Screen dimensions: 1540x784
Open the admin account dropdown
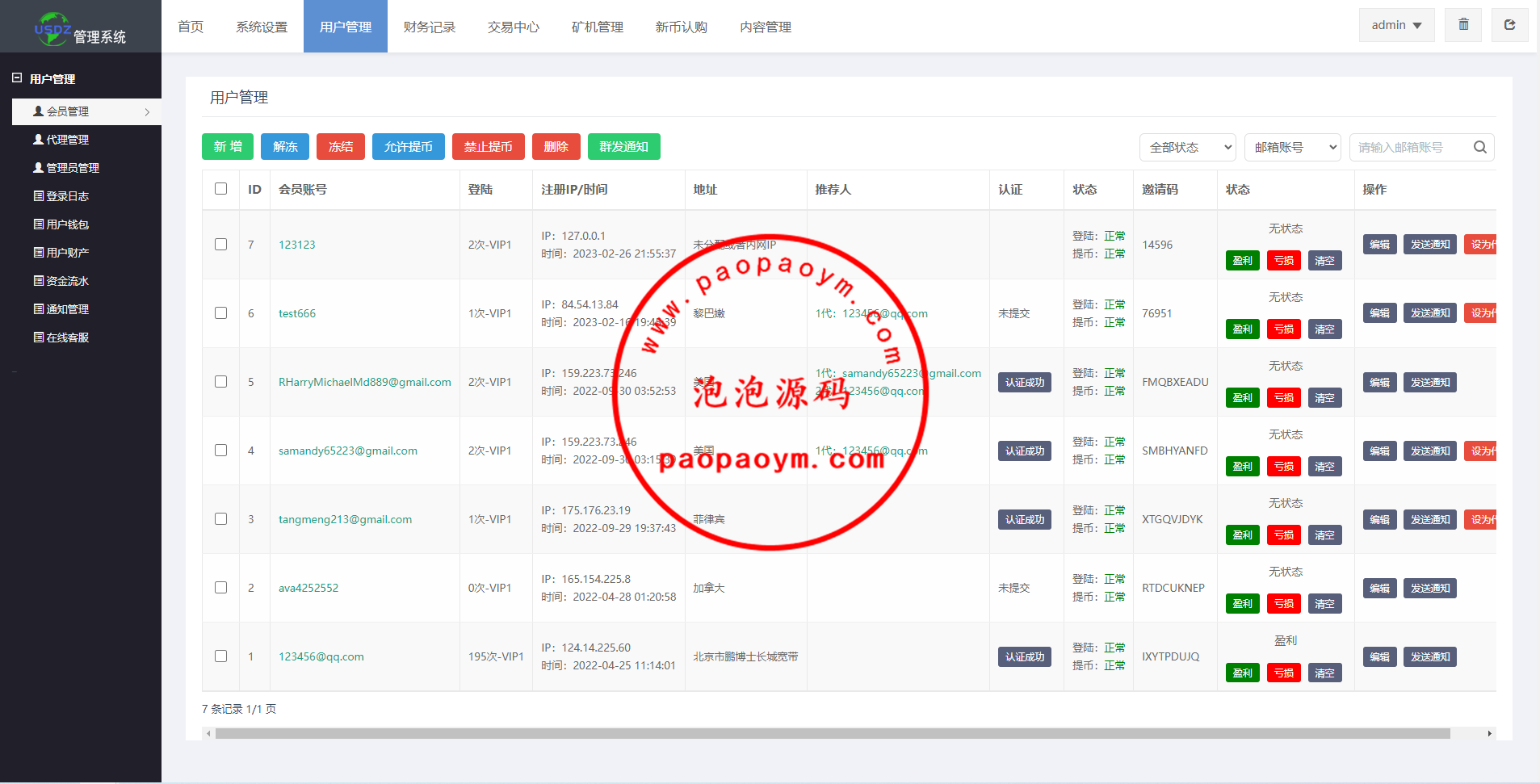[1396, 25]
